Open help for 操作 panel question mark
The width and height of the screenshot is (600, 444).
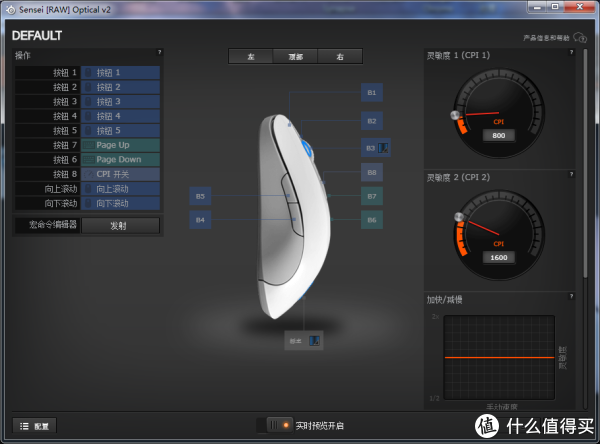tap(160, 52)
